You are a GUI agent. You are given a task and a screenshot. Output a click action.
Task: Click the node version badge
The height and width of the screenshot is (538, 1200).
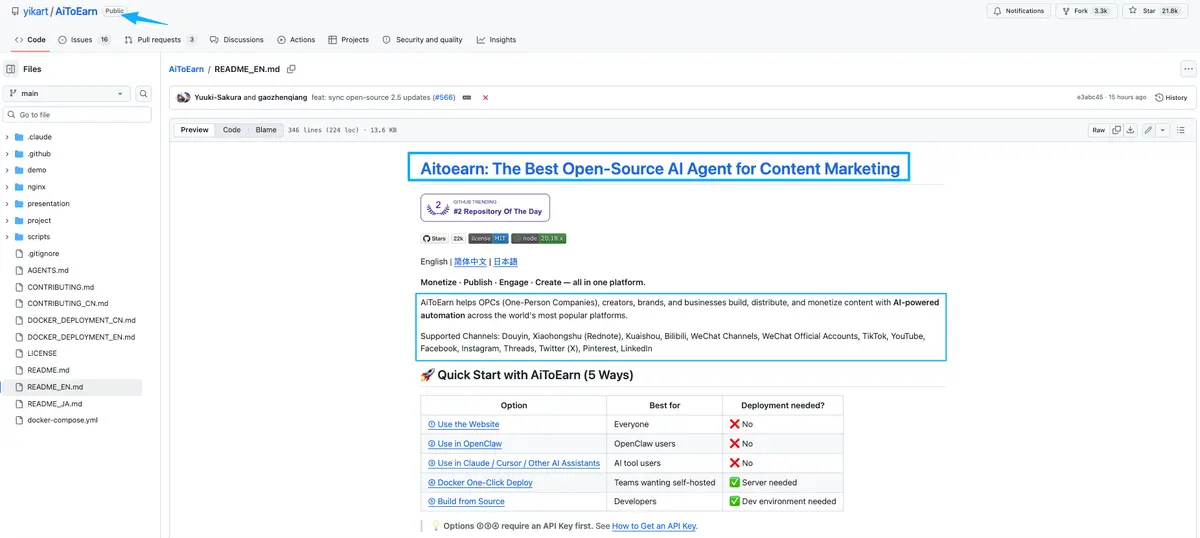coord(538,238)
